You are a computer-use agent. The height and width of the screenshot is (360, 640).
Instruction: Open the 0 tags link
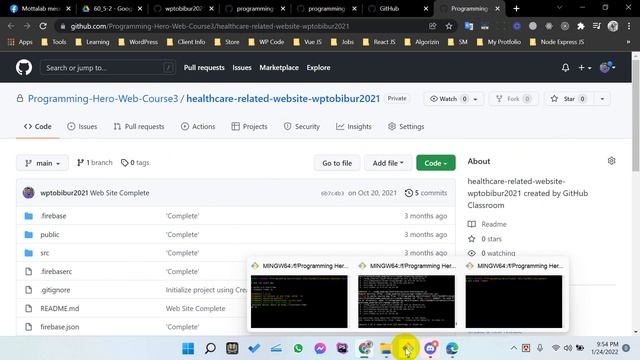[135, 162]
